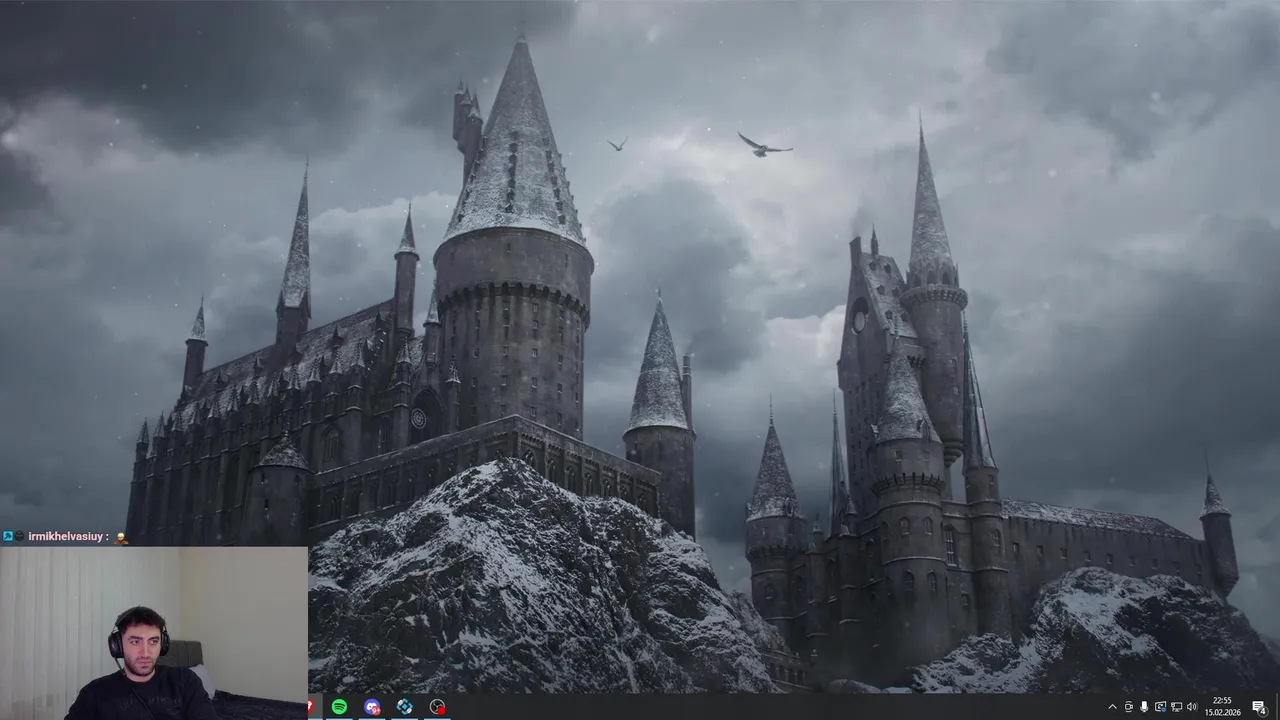Viewport: 1280px width, 720px height.
Task: Open network settings tray icon
Action: click(x=1176, y=707)
